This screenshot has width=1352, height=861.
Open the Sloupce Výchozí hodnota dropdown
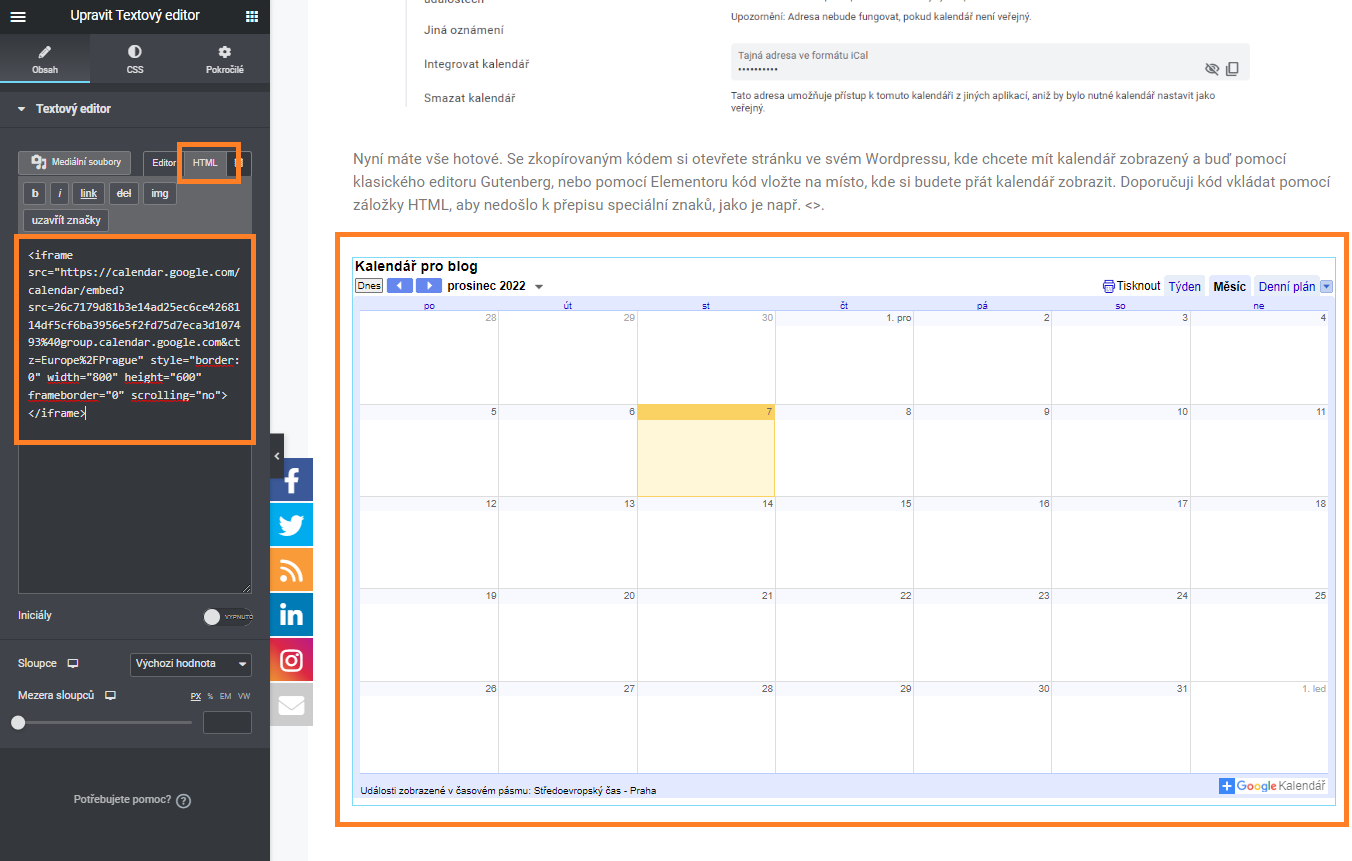click(191, 664)
